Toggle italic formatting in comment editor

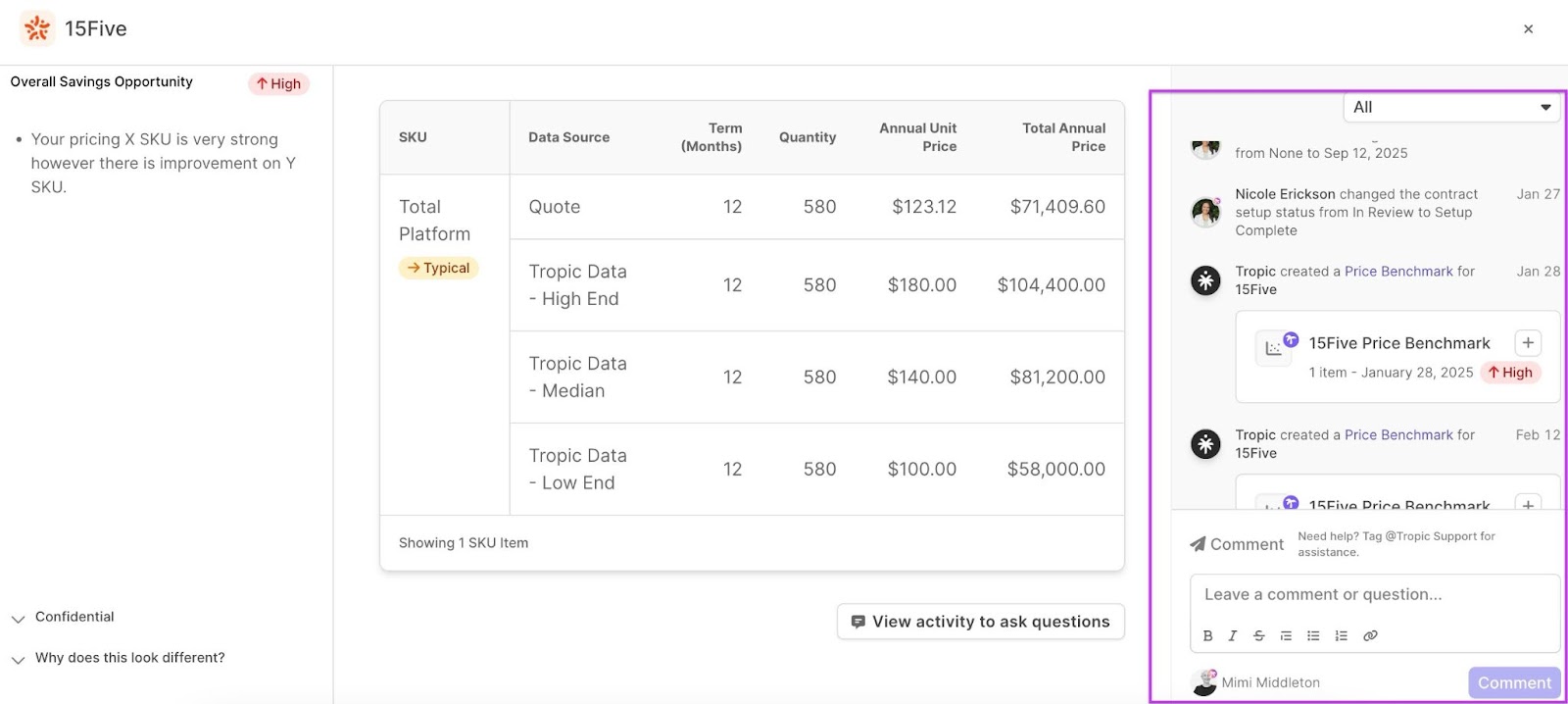coord(1233,635)
